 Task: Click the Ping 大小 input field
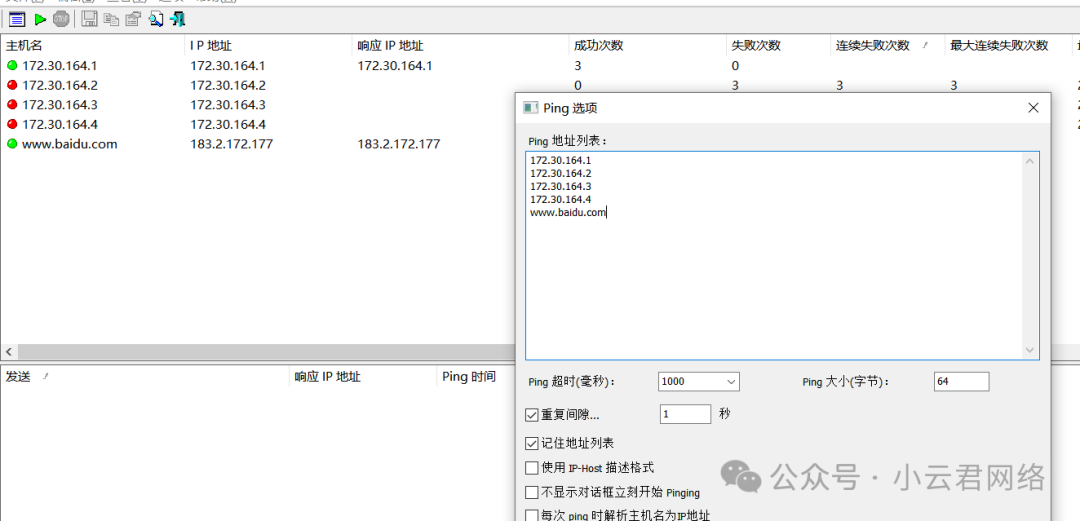click(960, 381)
